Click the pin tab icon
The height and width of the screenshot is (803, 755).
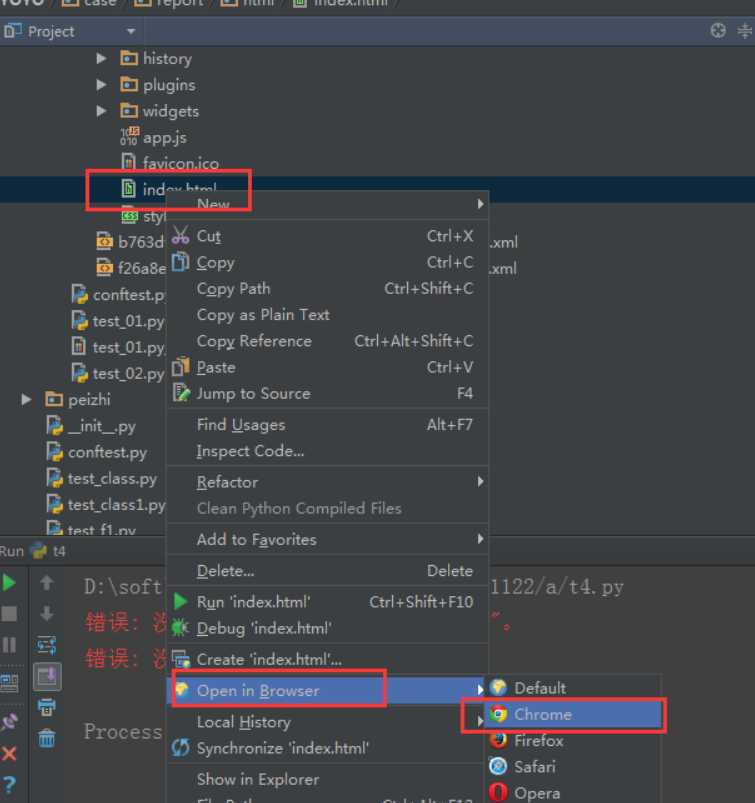[9, 722]
